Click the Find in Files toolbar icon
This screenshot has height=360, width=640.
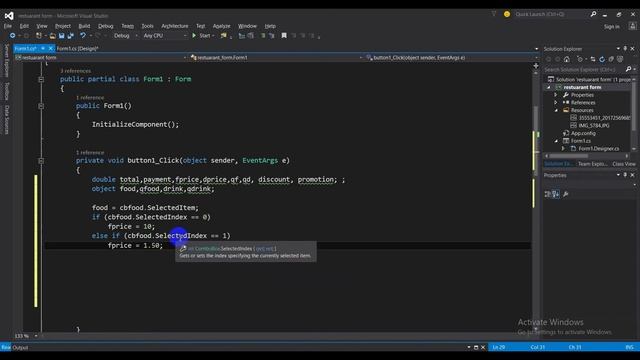[223, 36]
